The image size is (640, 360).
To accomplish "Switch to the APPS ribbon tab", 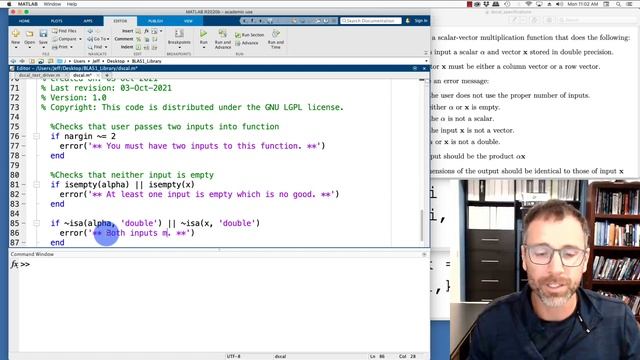I will (x=88, y=21).
